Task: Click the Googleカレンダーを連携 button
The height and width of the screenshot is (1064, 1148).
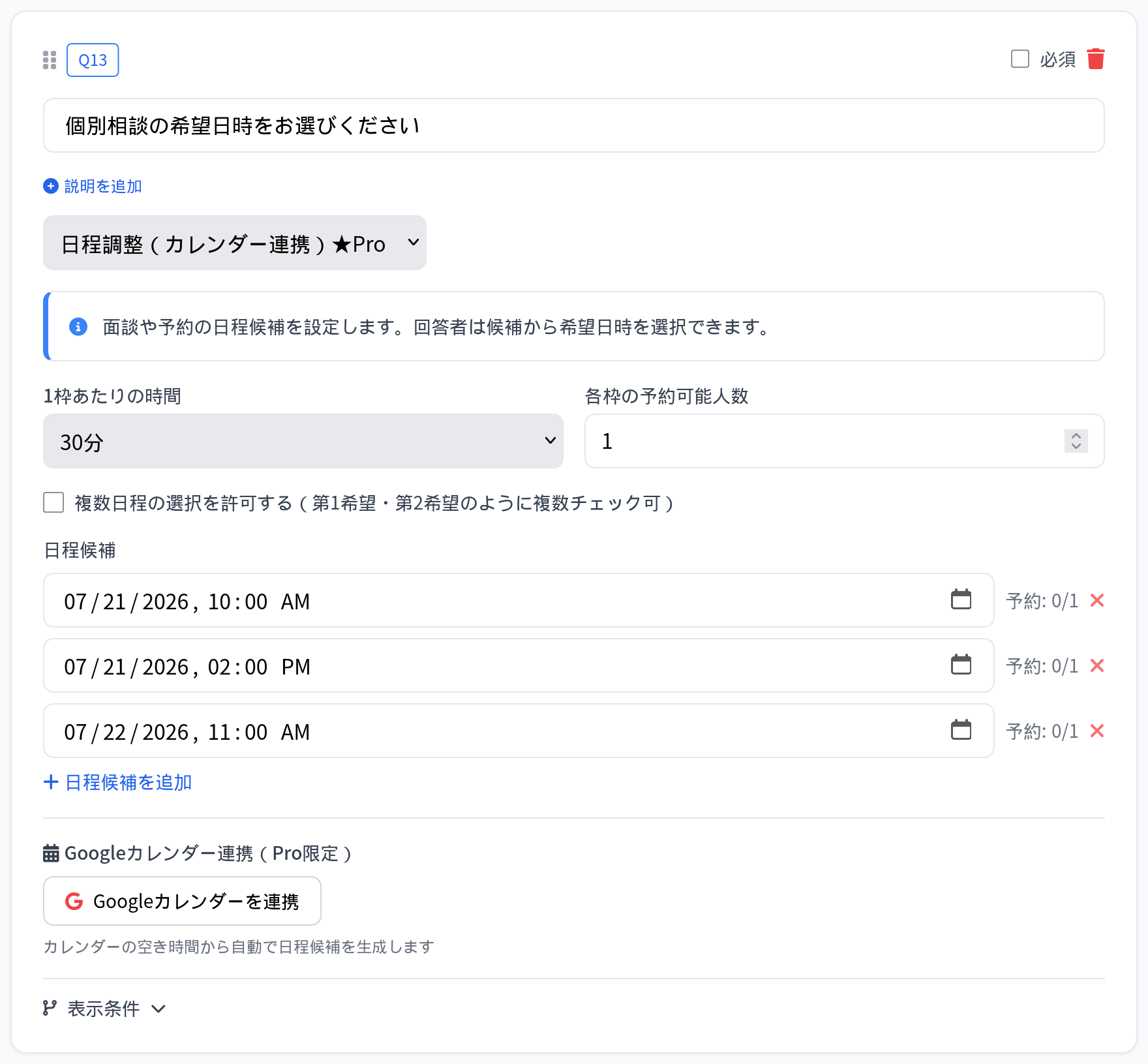Action: point(182,901)
